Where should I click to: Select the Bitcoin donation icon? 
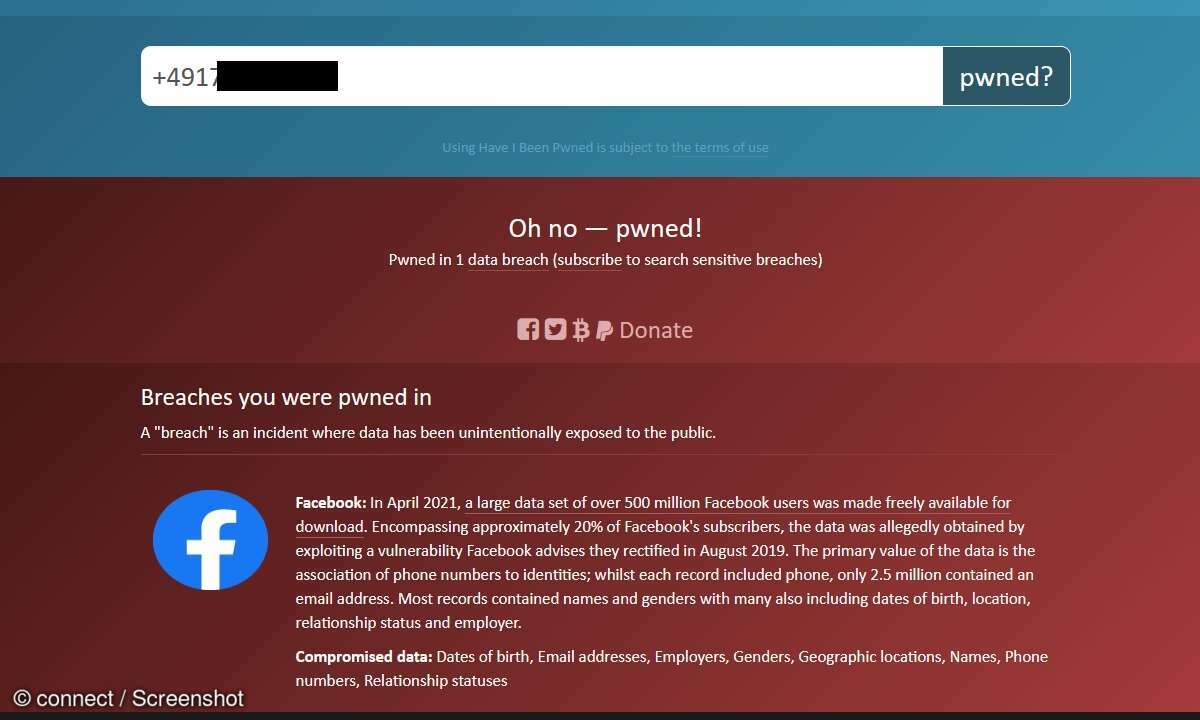pos(581,330)
